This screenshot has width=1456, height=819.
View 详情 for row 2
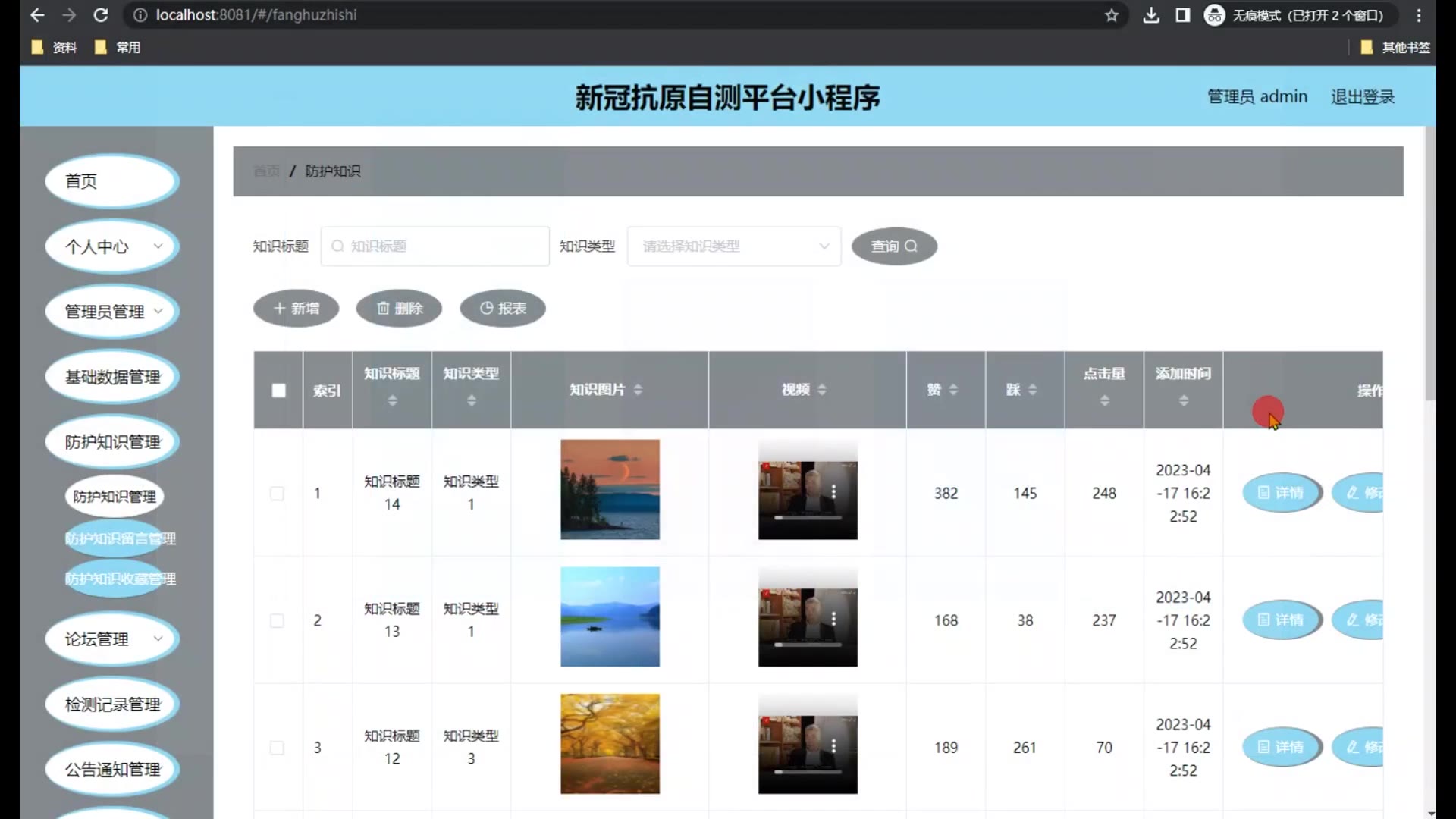pyautogui.click(x=1282, y=620)
